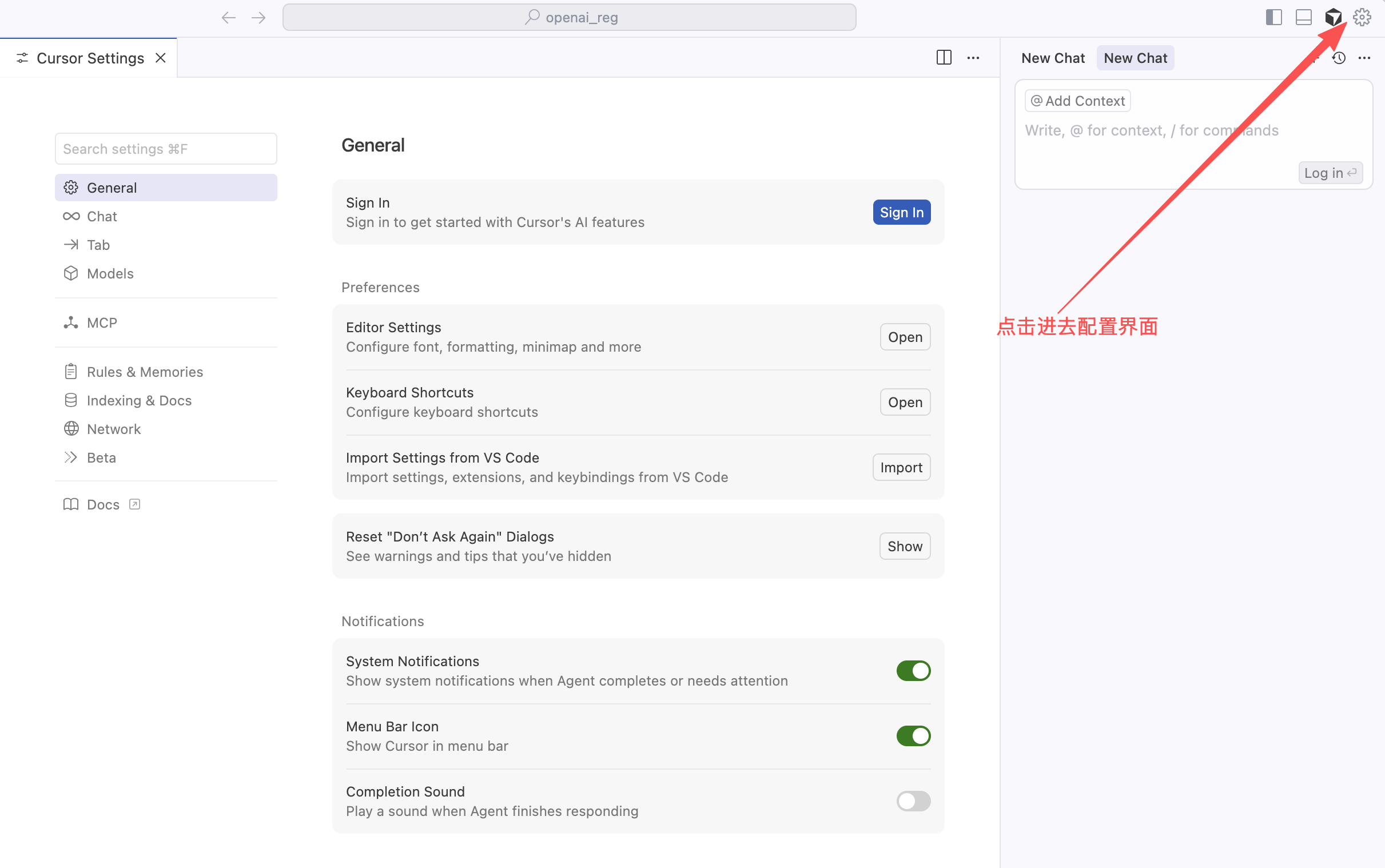This screenshot has height=868, width=1385.
Task: Show chat history clock icon
Action: [x=1339, y=58]
